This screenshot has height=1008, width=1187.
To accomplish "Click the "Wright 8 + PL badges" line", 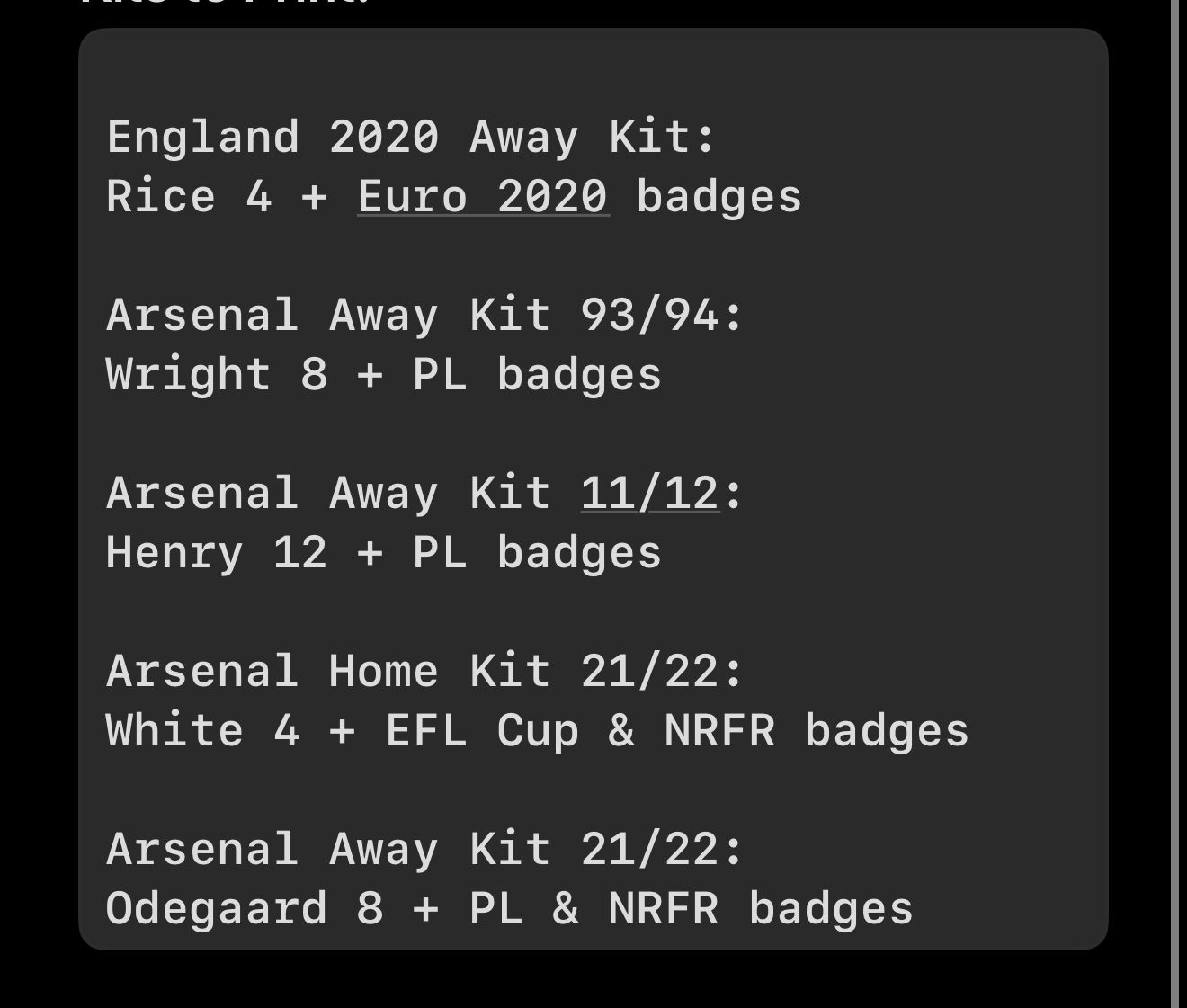I will (384, 374).
